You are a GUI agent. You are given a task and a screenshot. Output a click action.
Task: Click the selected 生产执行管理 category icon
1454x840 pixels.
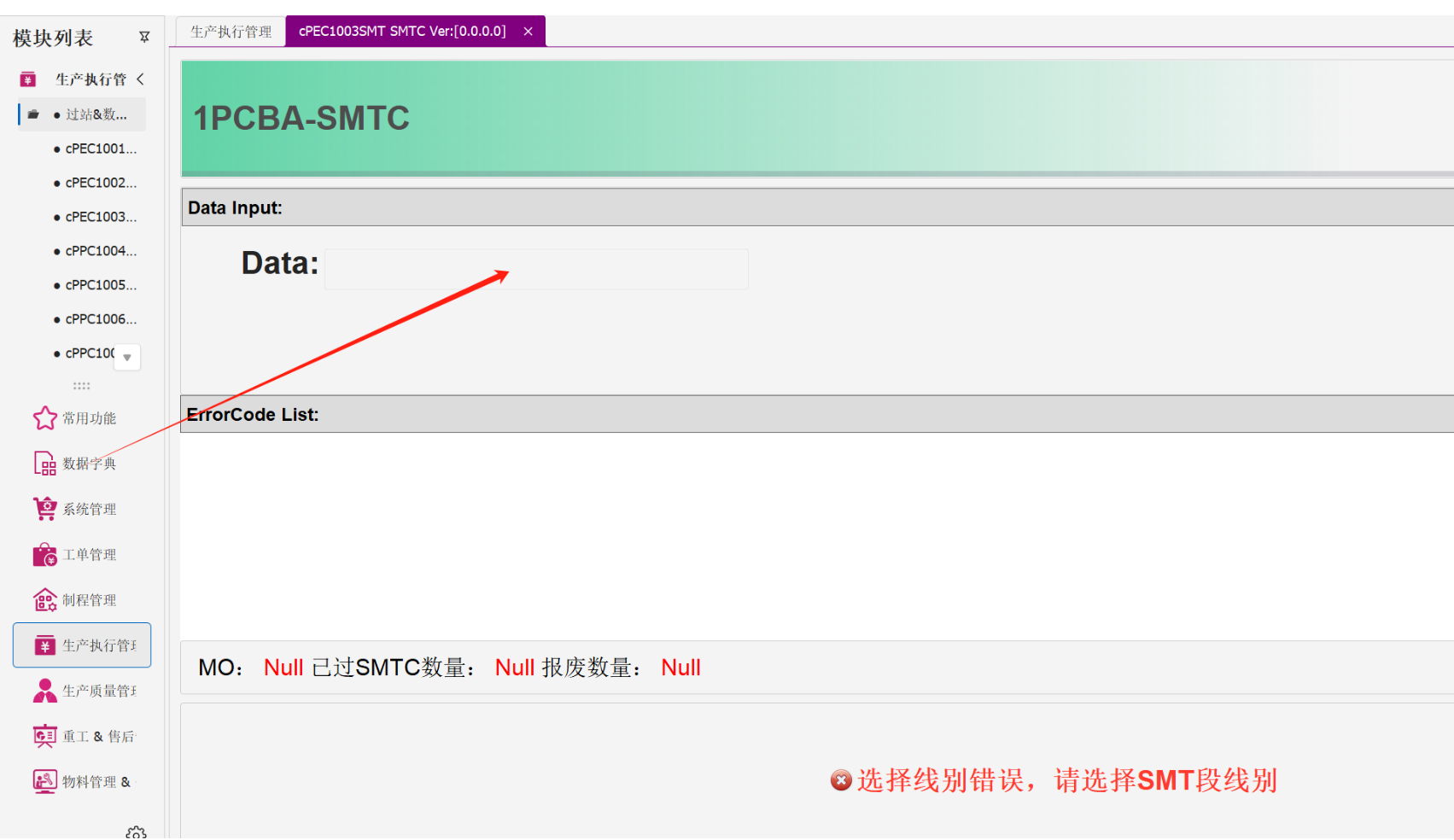click(45, 645)
